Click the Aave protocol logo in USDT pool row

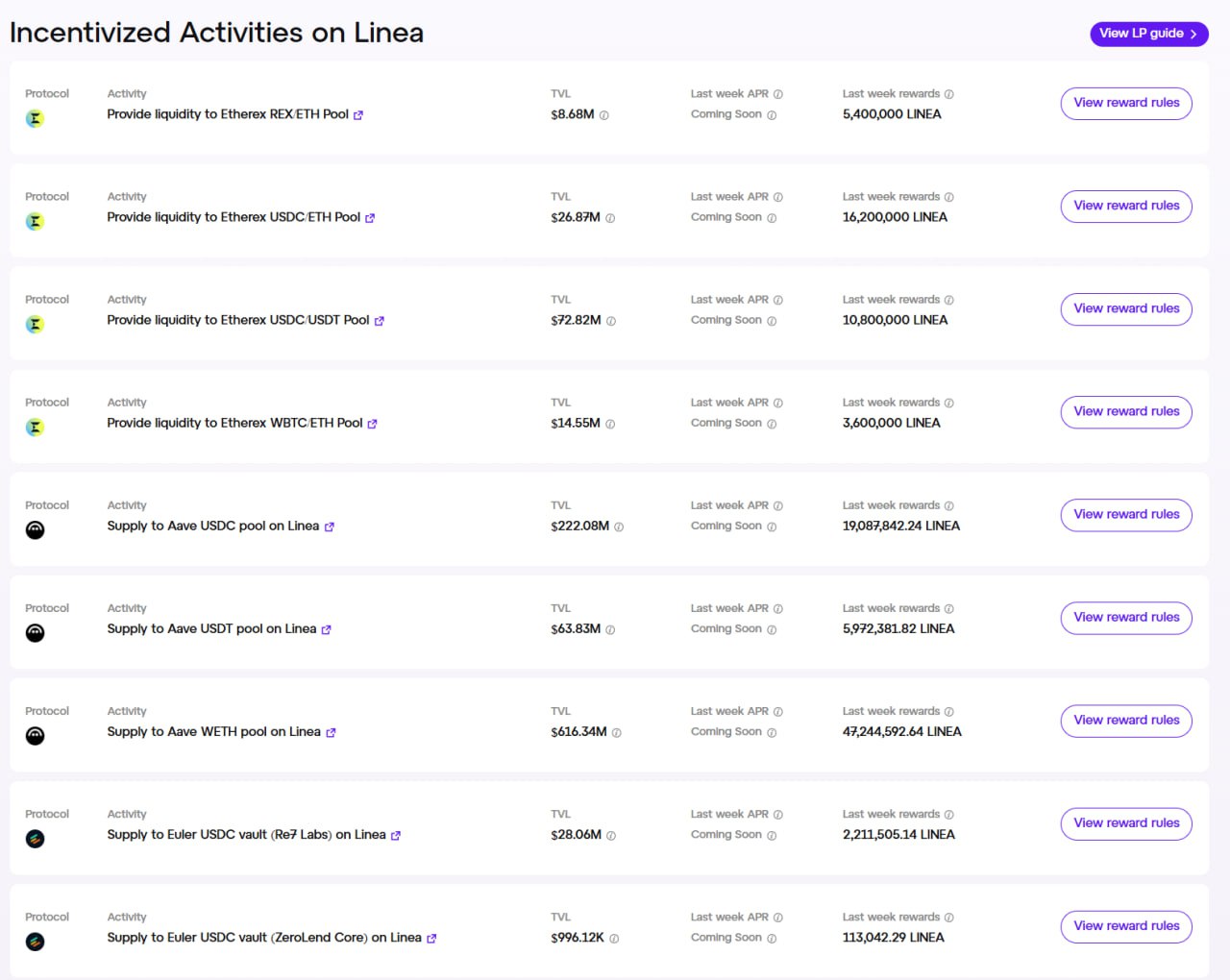click(x=35, y=633)
